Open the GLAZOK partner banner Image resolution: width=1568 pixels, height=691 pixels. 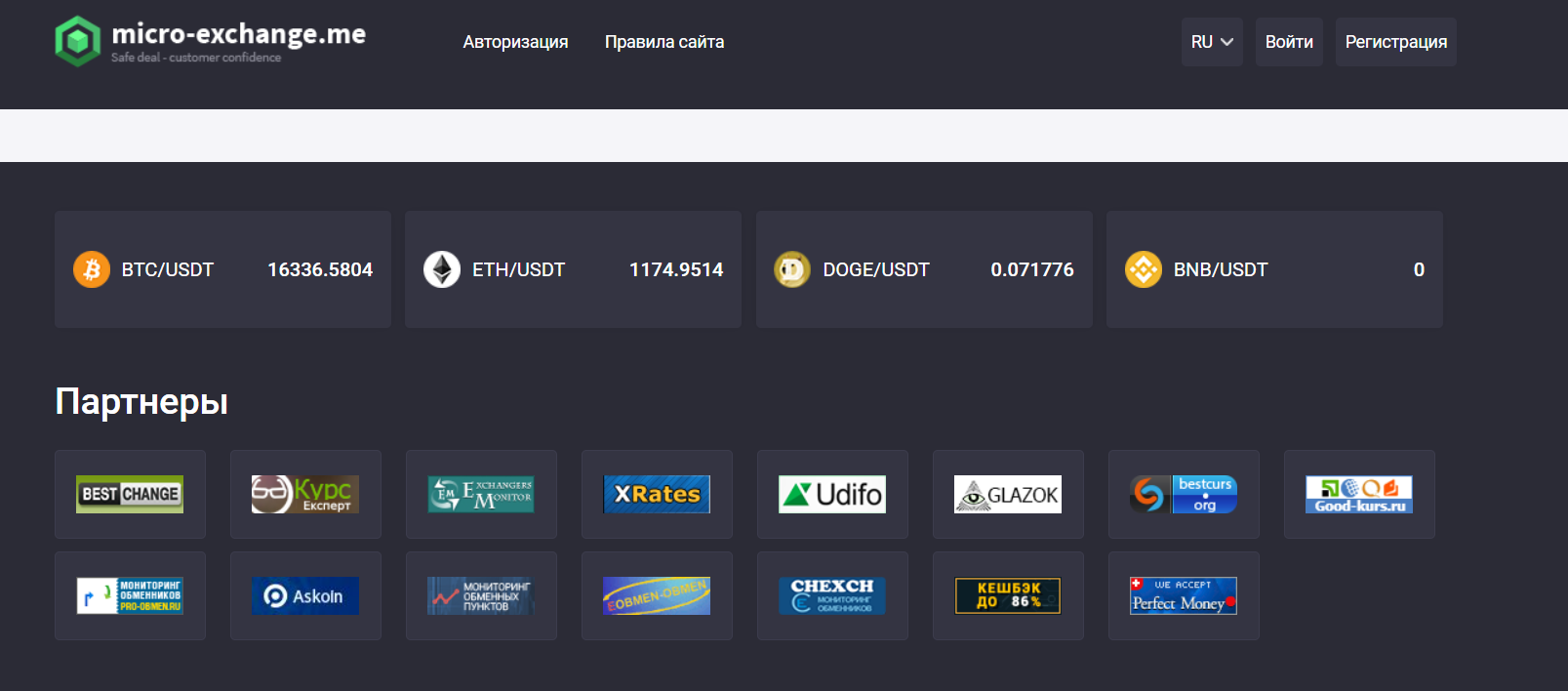[1008, 494]
